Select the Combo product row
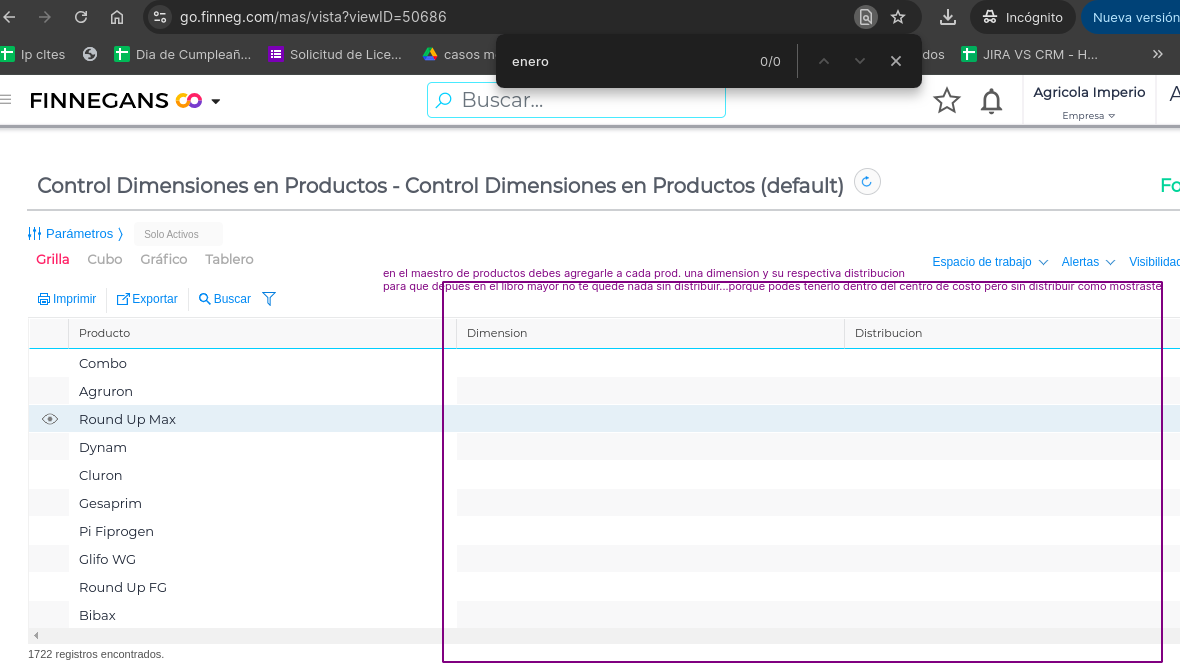This screenshot has height=667, width=1180. pos(604,364)
